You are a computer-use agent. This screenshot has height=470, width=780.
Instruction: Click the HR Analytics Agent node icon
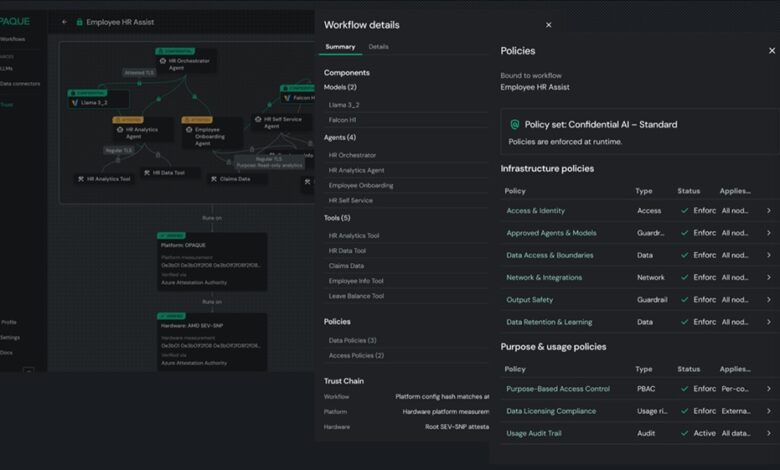tap(120, 129)
